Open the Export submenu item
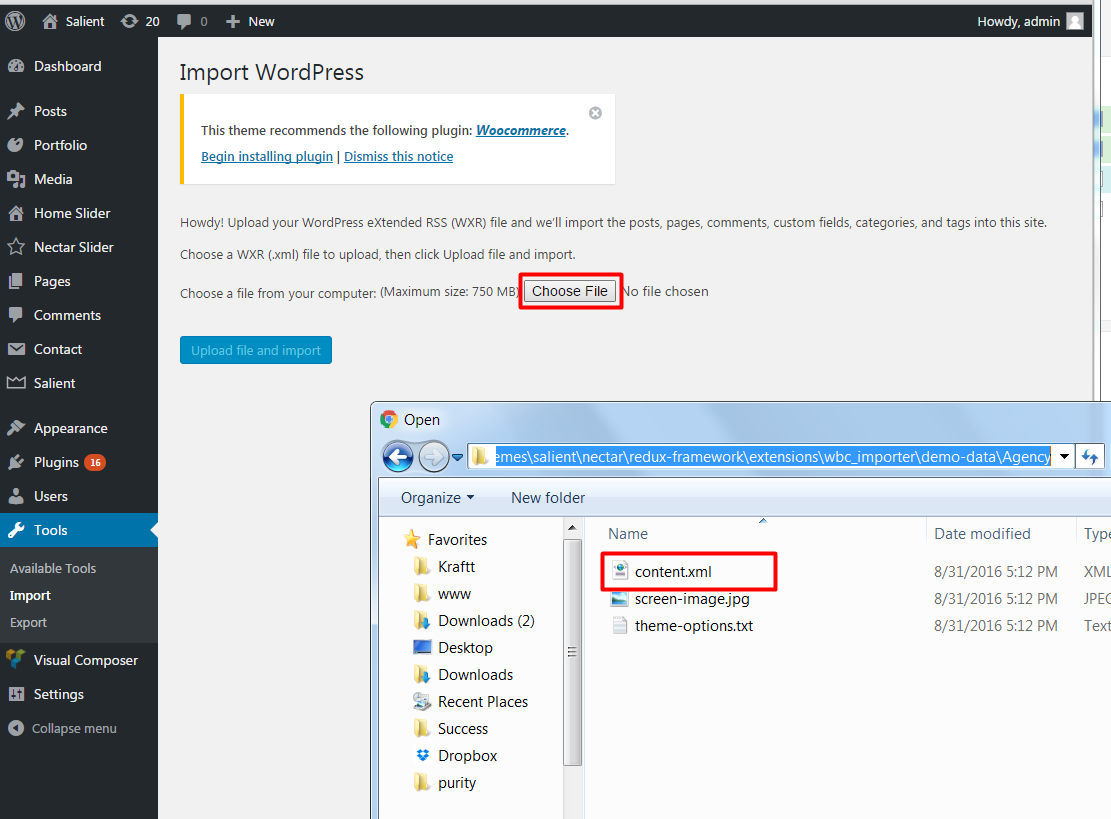 (x=28, y=623)
